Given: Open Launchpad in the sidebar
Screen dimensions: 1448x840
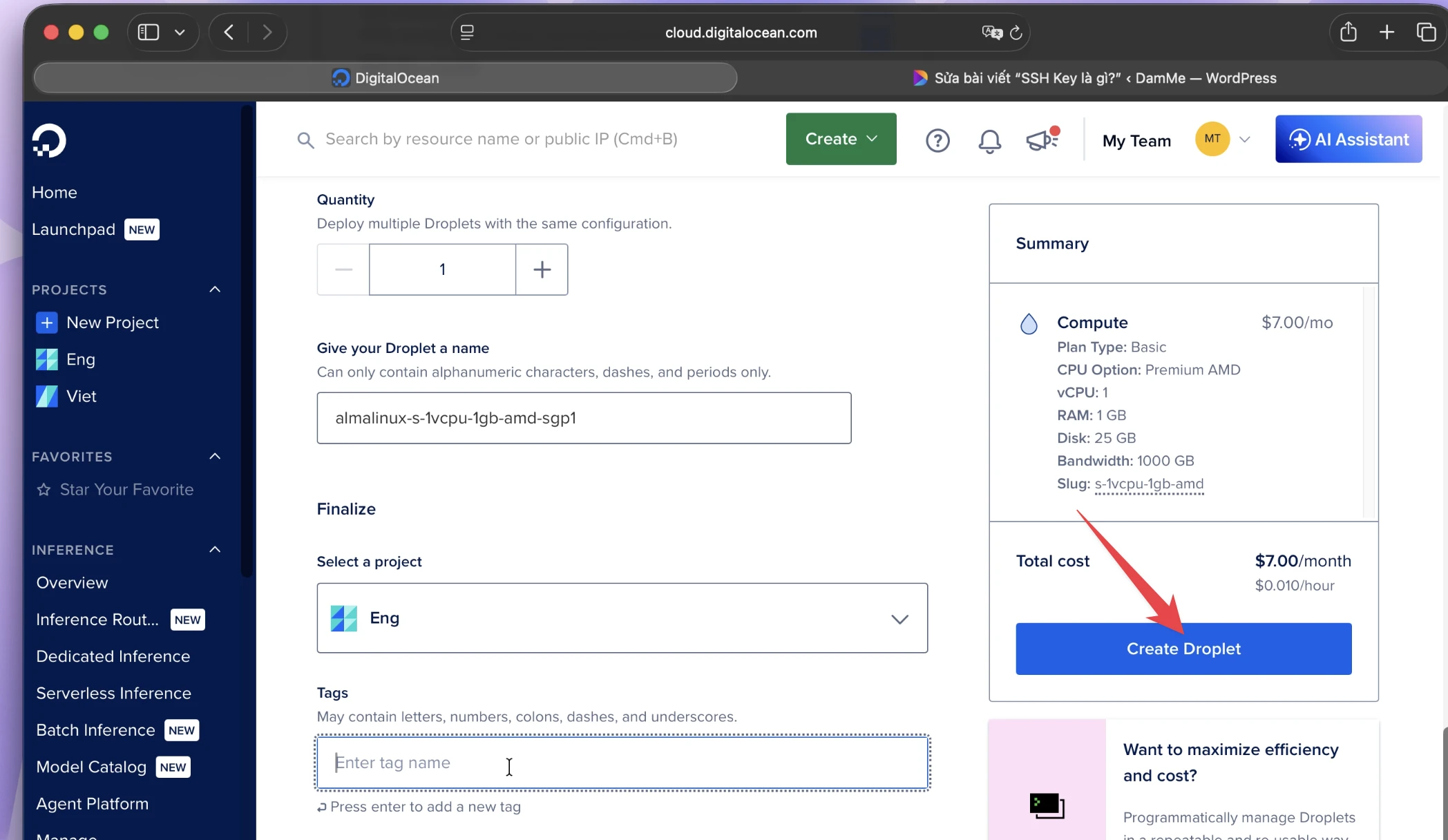Looking at the screenshot, I should (73, 230).
